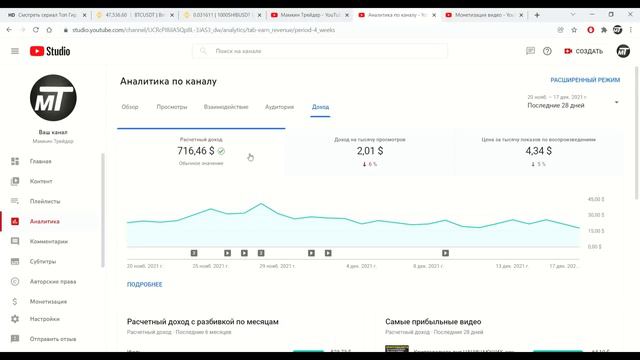Click the video marker near 8 дек.
Screen dimensions: 640x360
coord(445,253)
